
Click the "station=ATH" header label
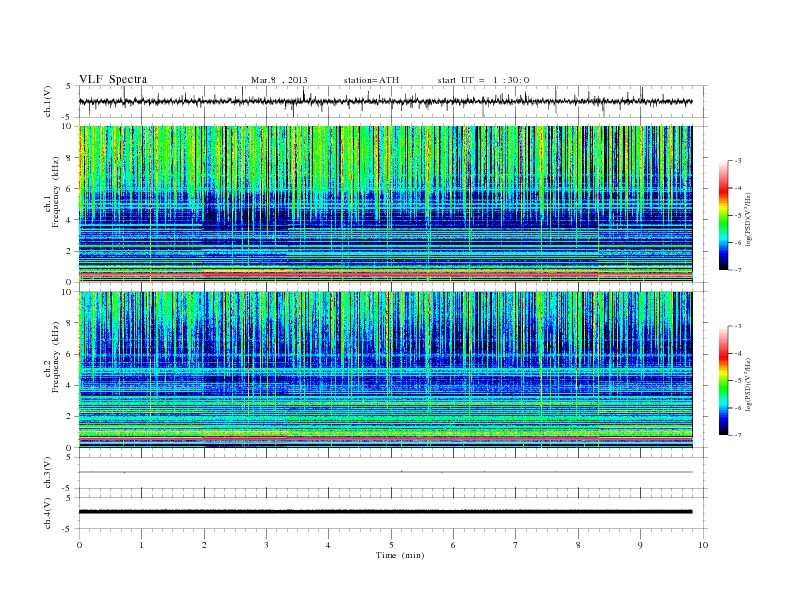tap(371, 80)
